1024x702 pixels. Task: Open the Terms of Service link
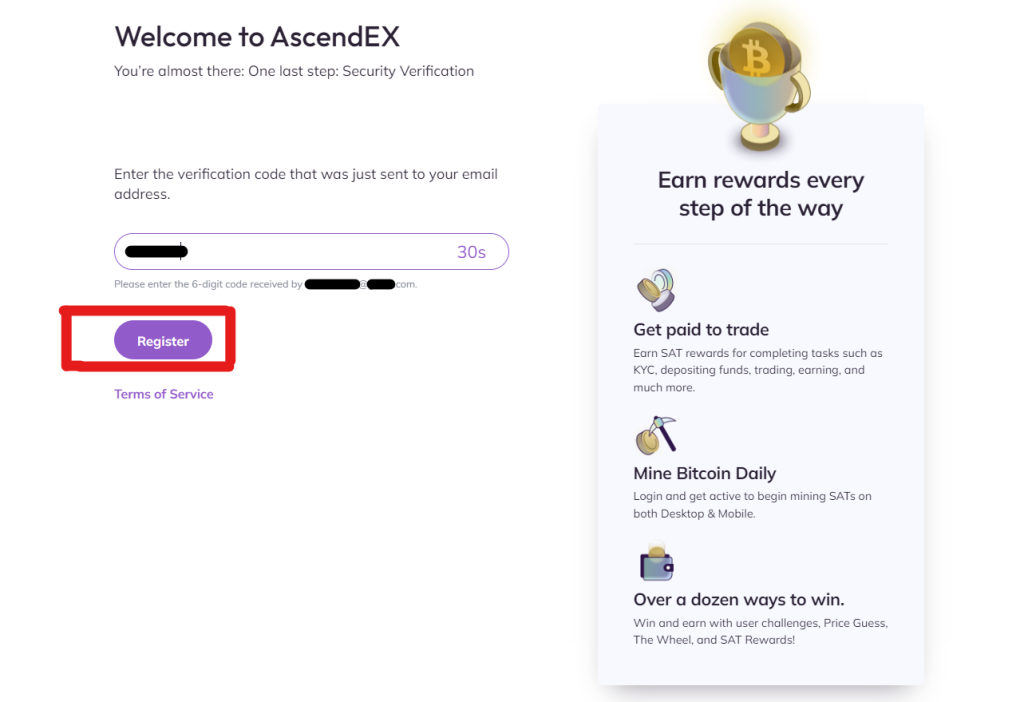click(x=163, y=393)
